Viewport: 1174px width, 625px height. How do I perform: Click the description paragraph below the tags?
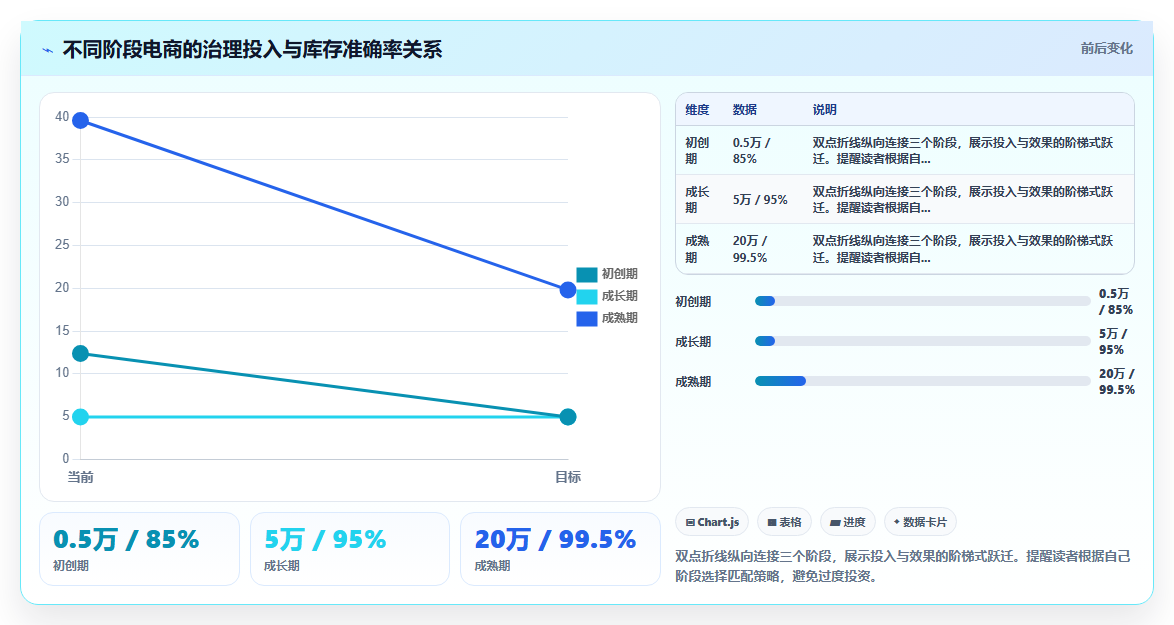tap(903, 566)
